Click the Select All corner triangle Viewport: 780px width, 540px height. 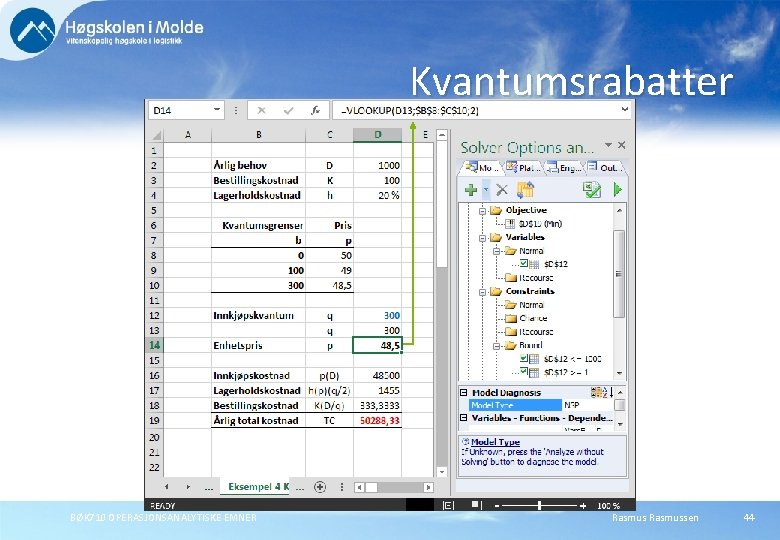pos(157,135)
